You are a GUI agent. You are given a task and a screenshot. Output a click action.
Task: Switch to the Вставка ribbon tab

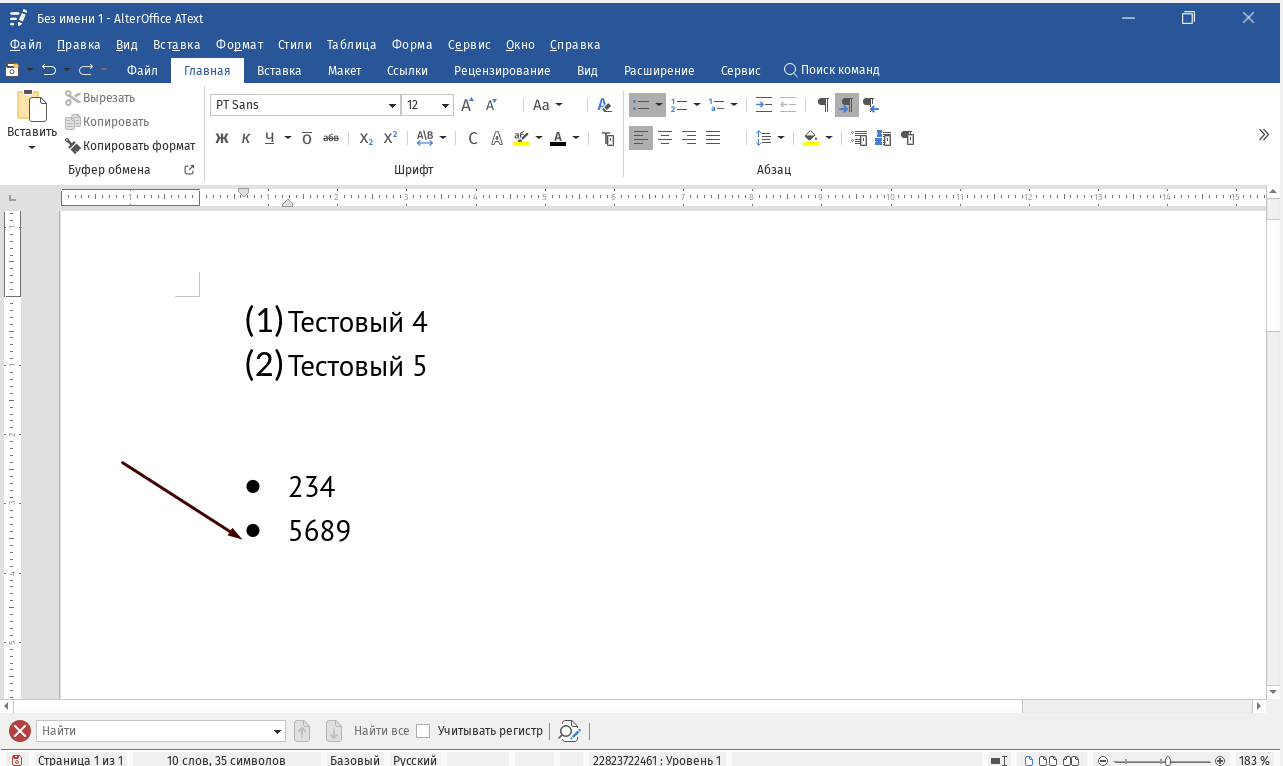(x=279, y=71)
